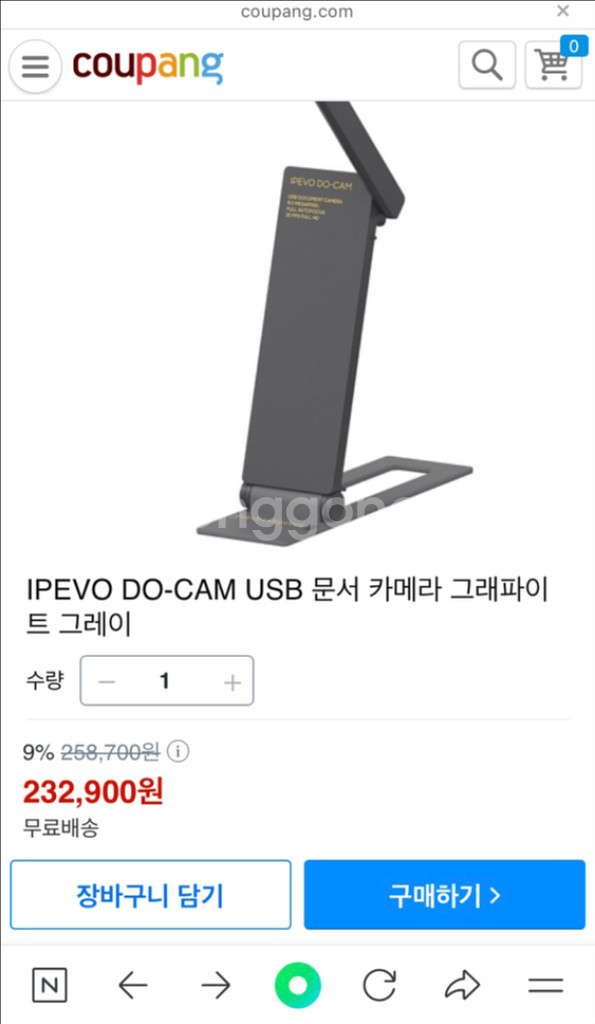Click the coupang.com address text
Image resolution: width=595 pixels, height=1024 pixels.
297,12
